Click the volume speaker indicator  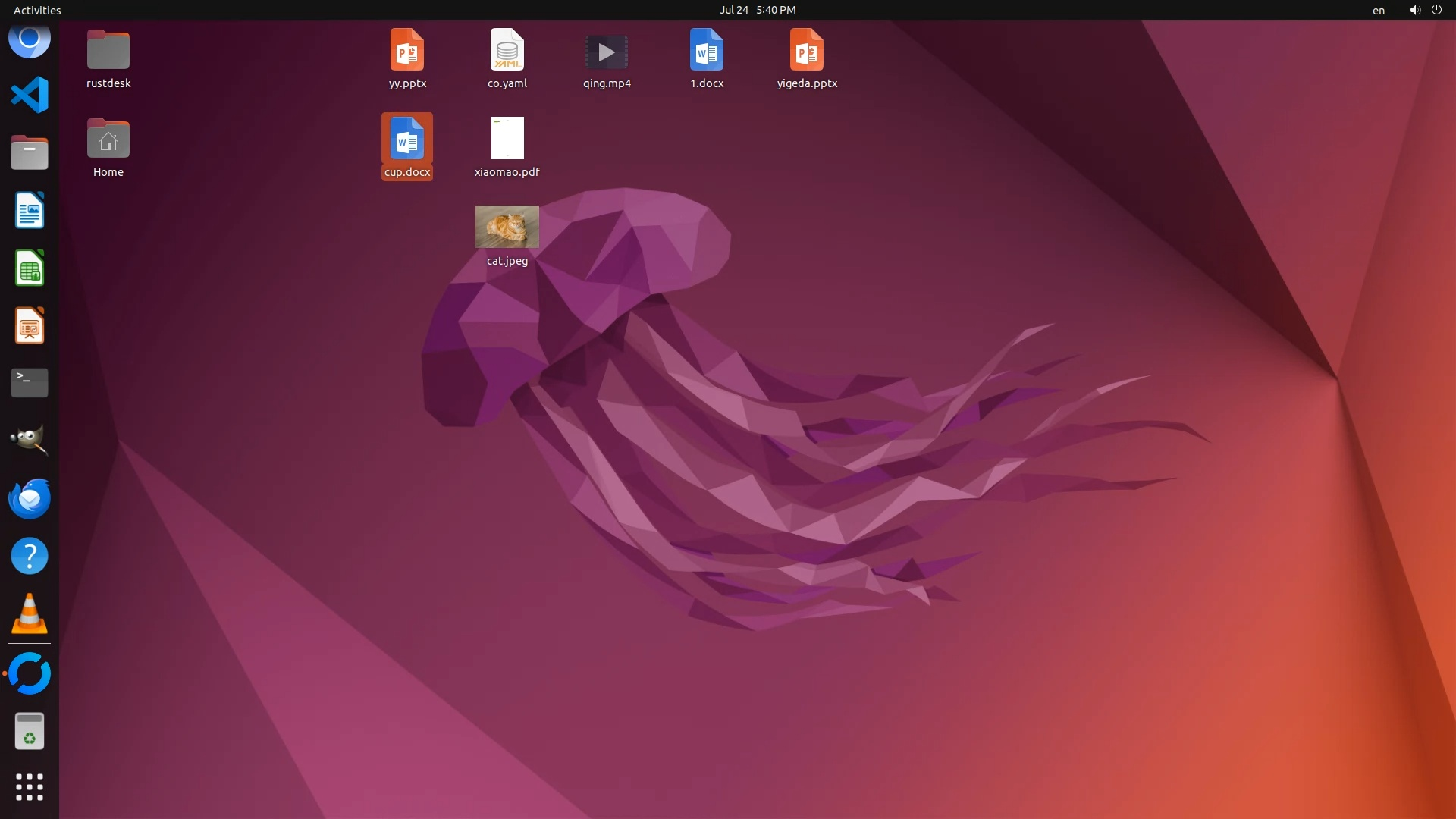1414,10
